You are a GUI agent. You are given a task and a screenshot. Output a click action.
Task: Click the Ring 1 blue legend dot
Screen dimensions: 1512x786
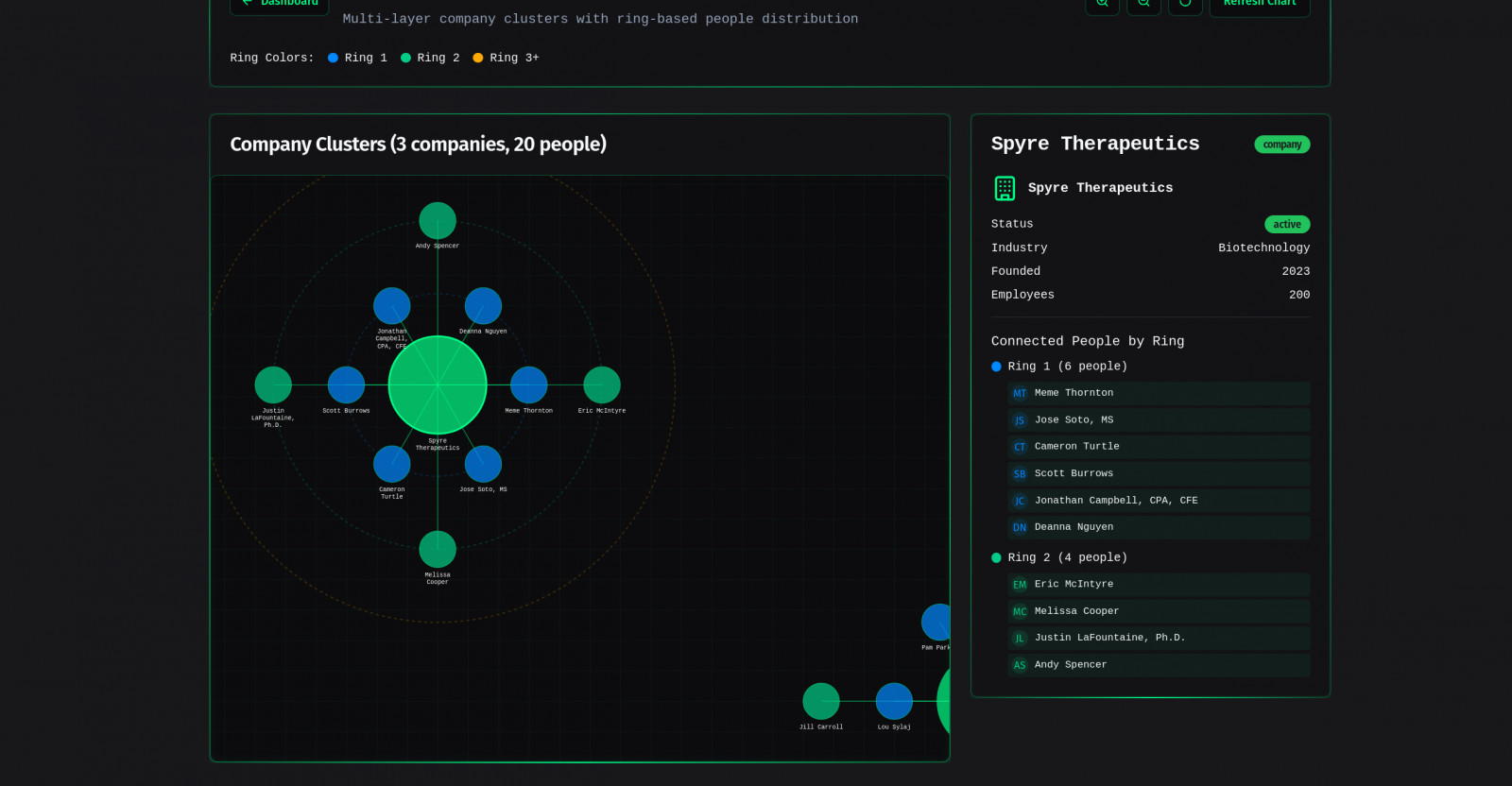point(333,58)
